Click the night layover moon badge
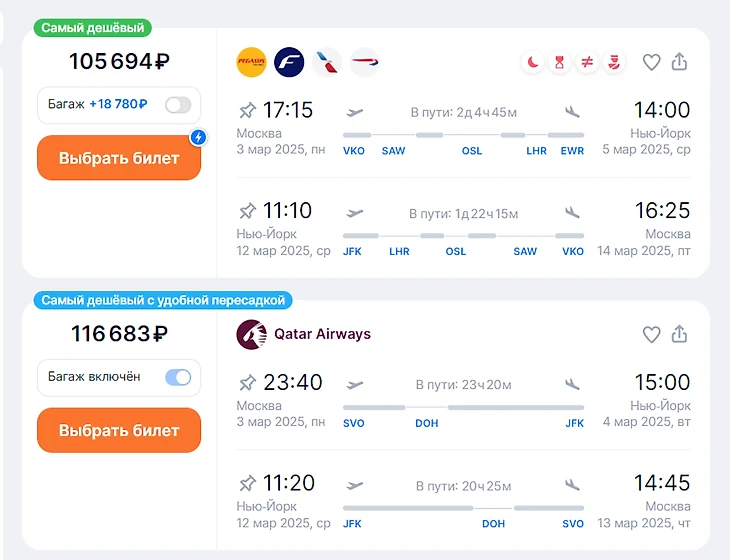 (x=533, y=62)
